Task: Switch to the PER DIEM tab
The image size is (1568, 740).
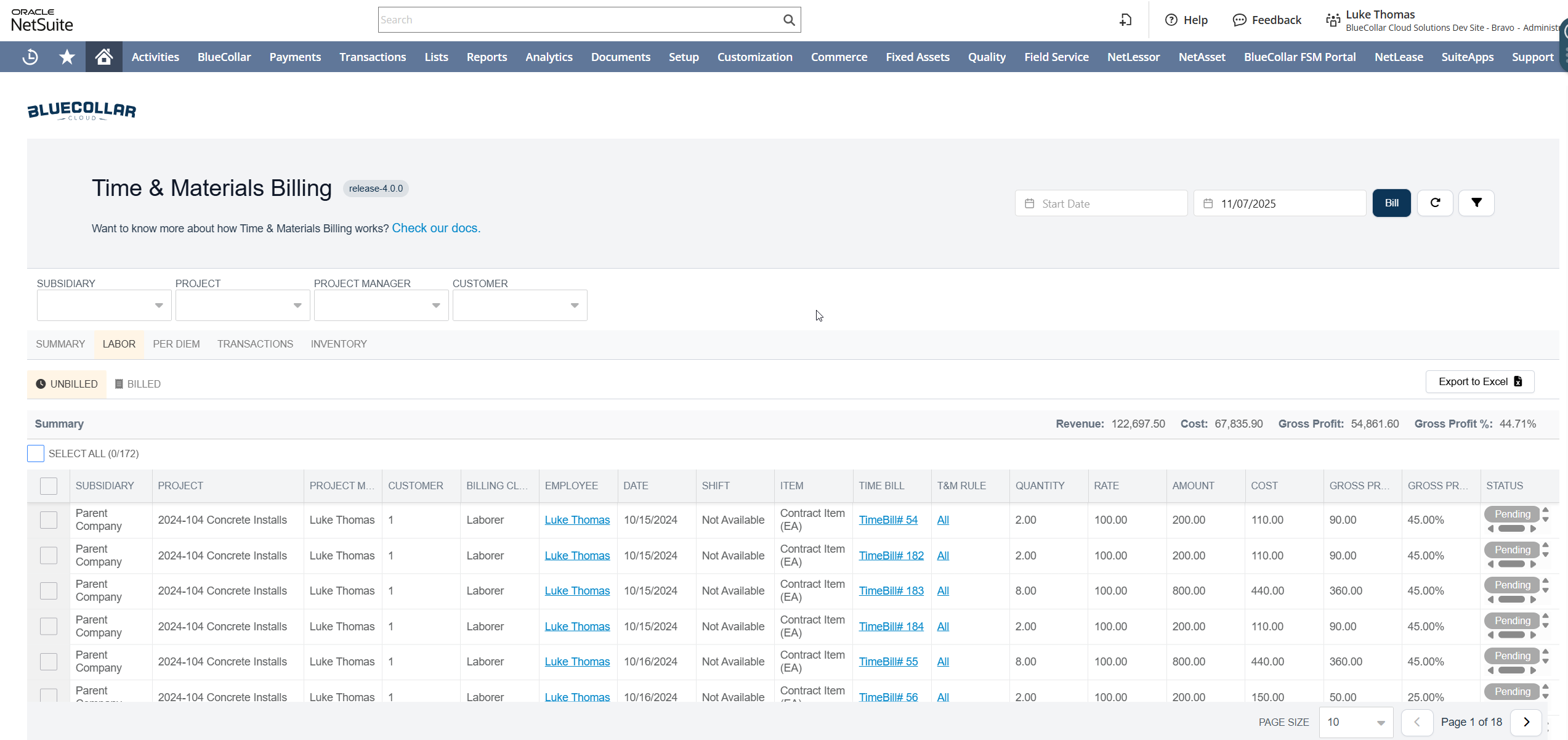Action: [x=176, y=344]
